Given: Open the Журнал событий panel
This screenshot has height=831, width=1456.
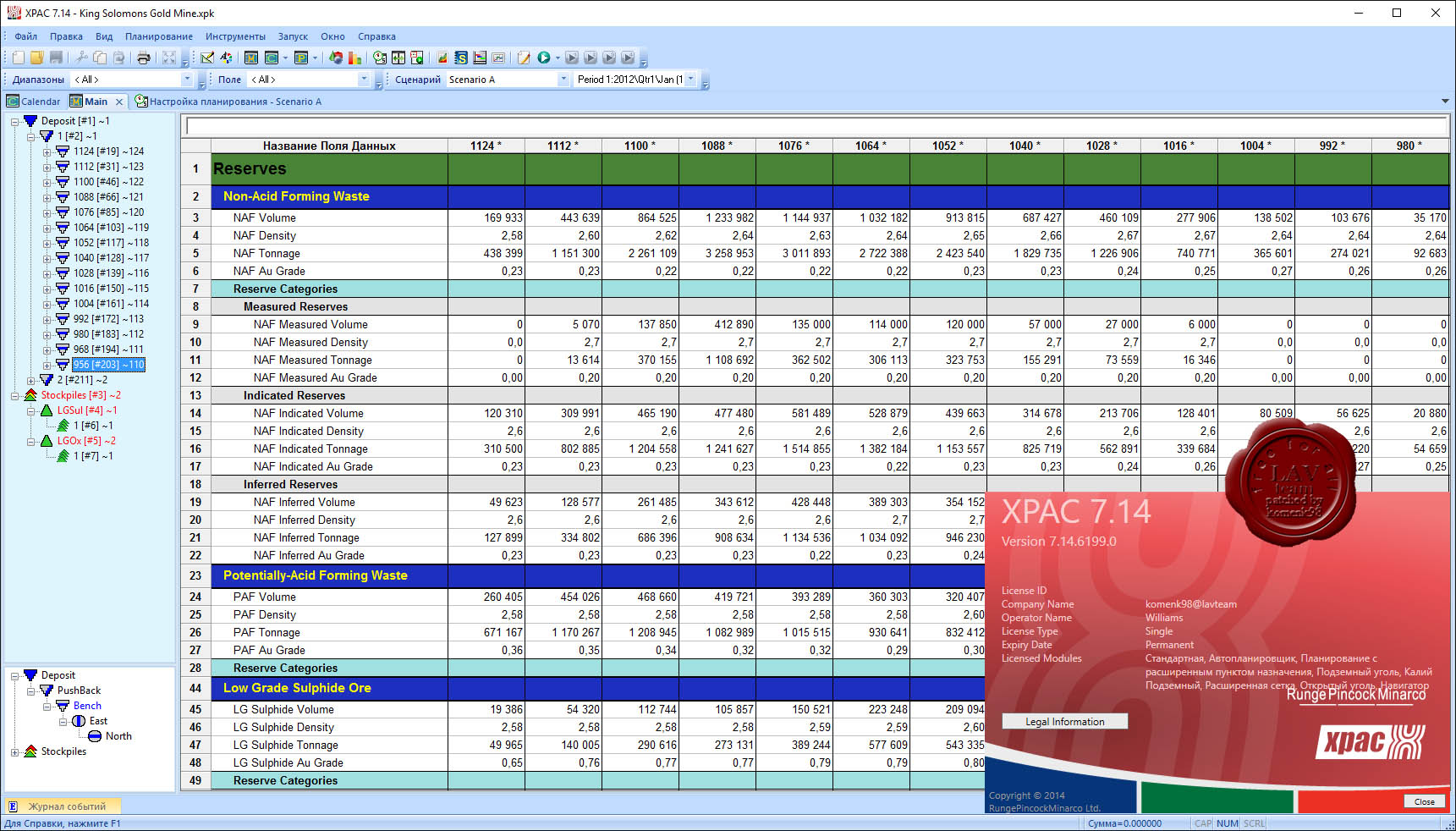Looking at the screenshot, I should (62, 806).
